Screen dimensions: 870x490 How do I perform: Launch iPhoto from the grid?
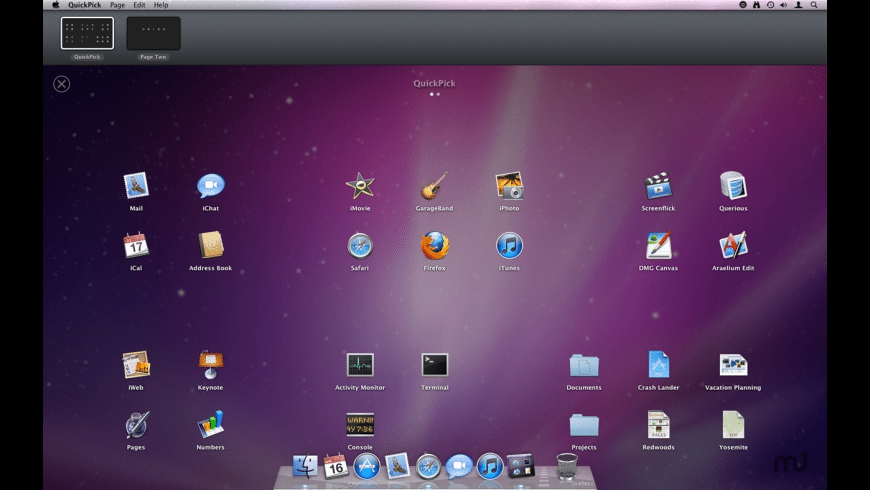click(x=509, y=185)
